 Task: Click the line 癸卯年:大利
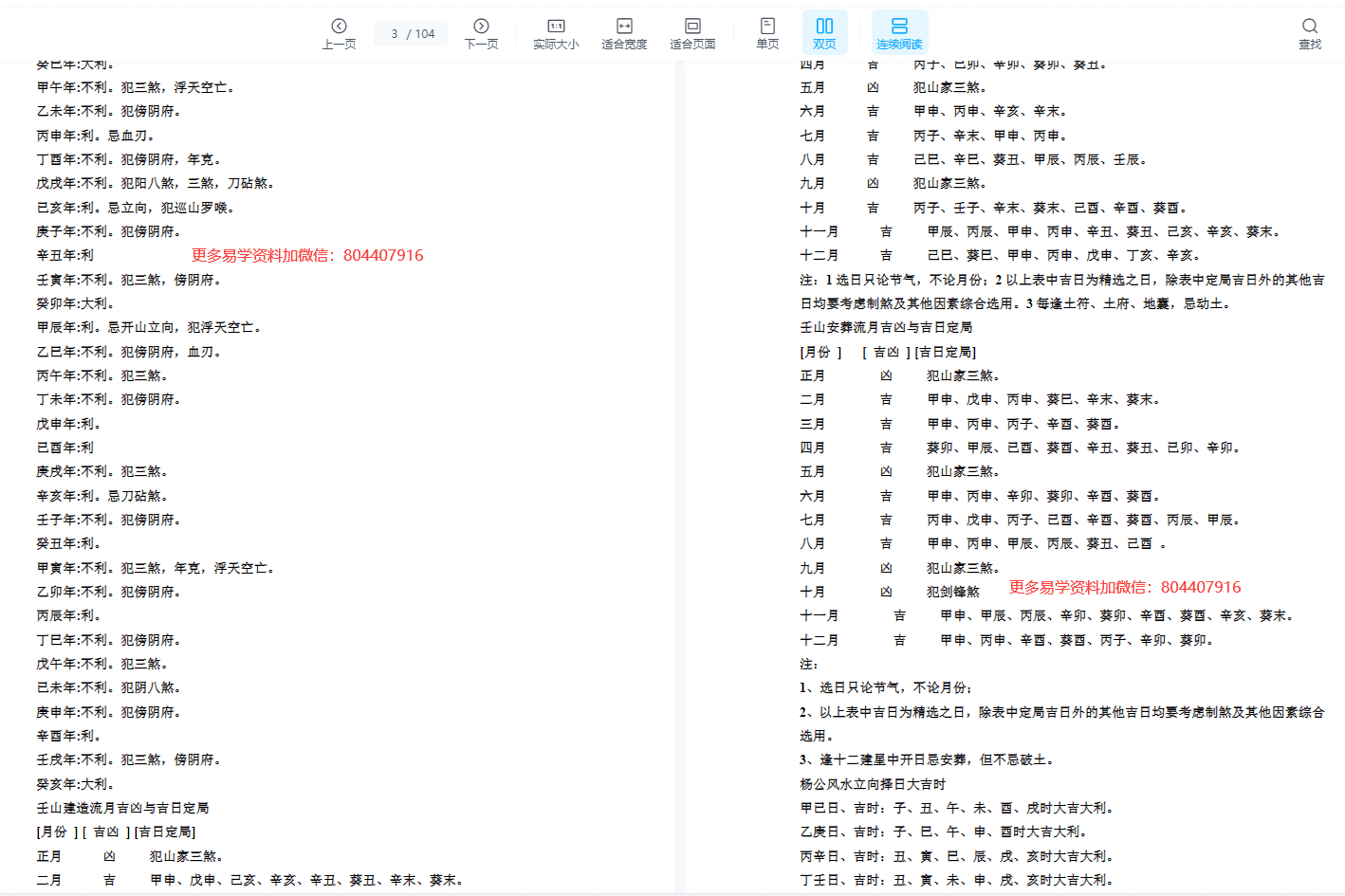(76, 303)
